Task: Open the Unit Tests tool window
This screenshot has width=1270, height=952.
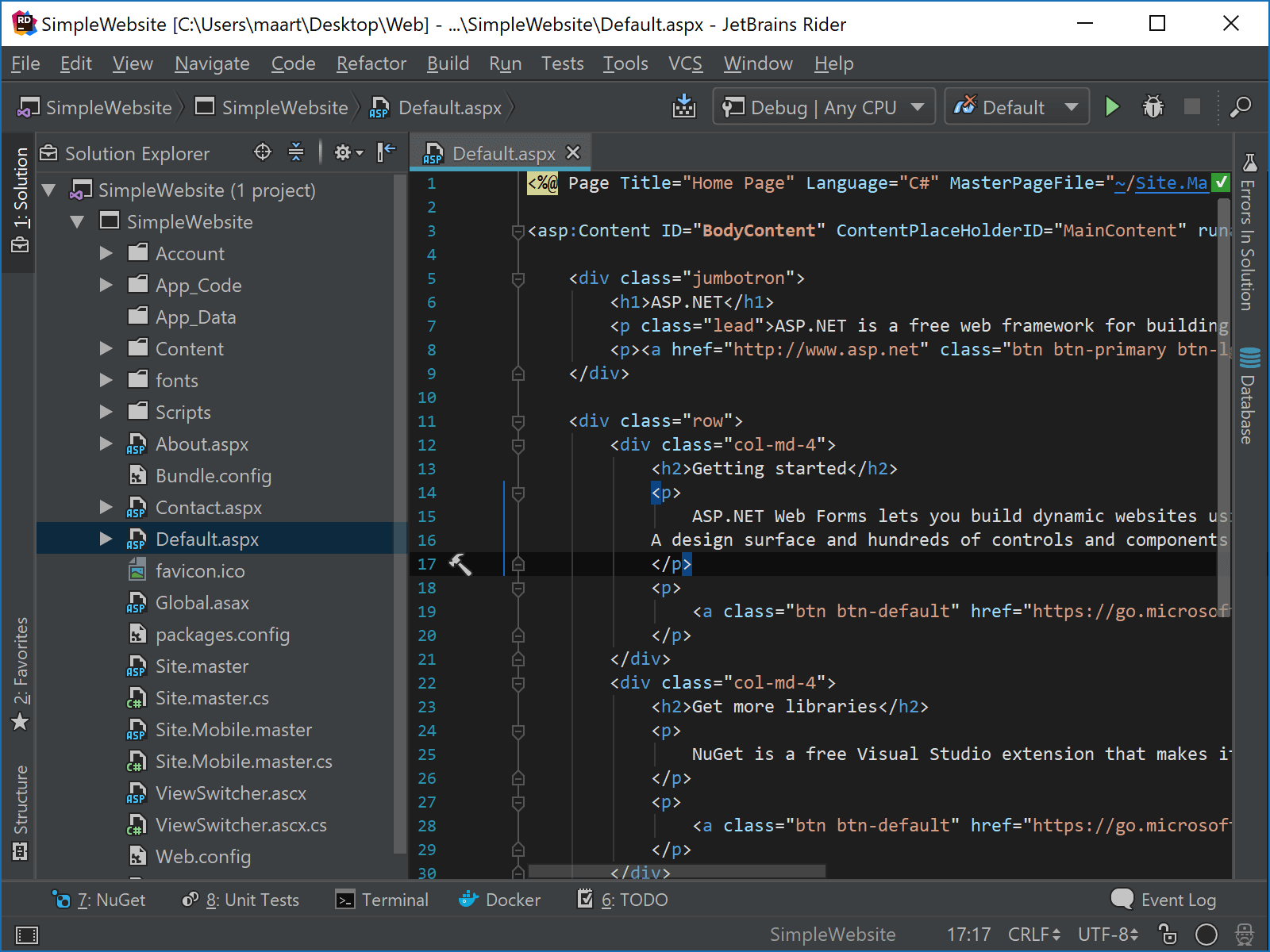Action: click(241, 900)
